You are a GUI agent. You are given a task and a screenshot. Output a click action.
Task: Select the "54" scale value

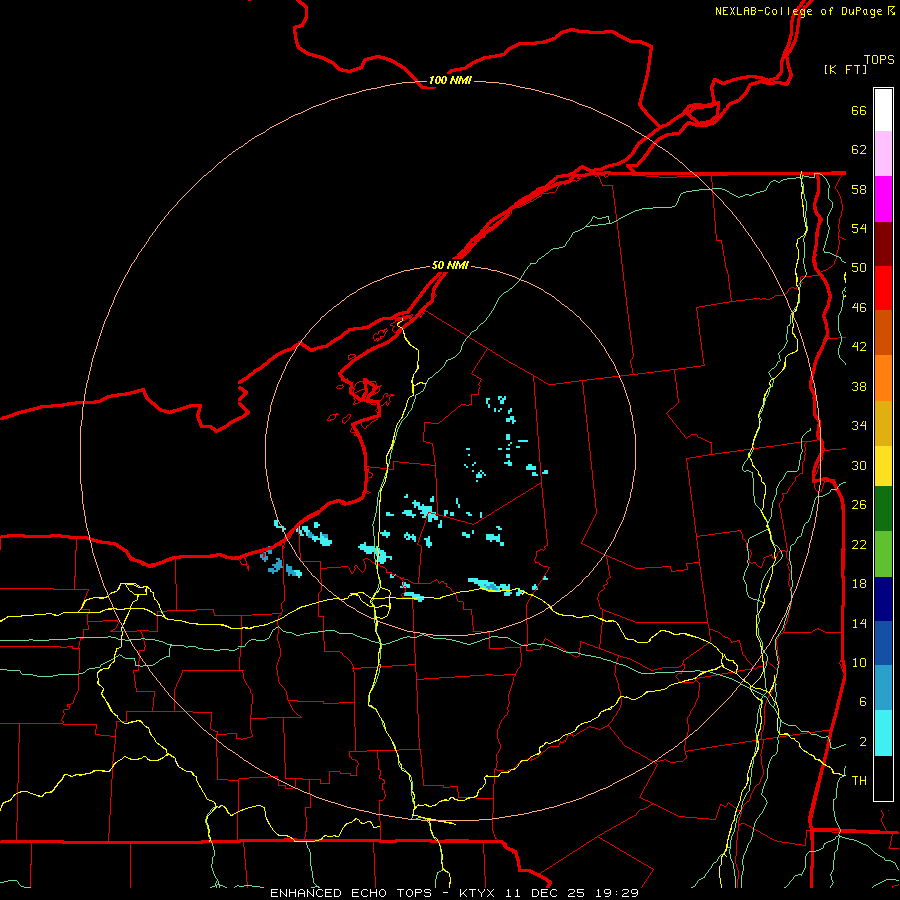859,228
